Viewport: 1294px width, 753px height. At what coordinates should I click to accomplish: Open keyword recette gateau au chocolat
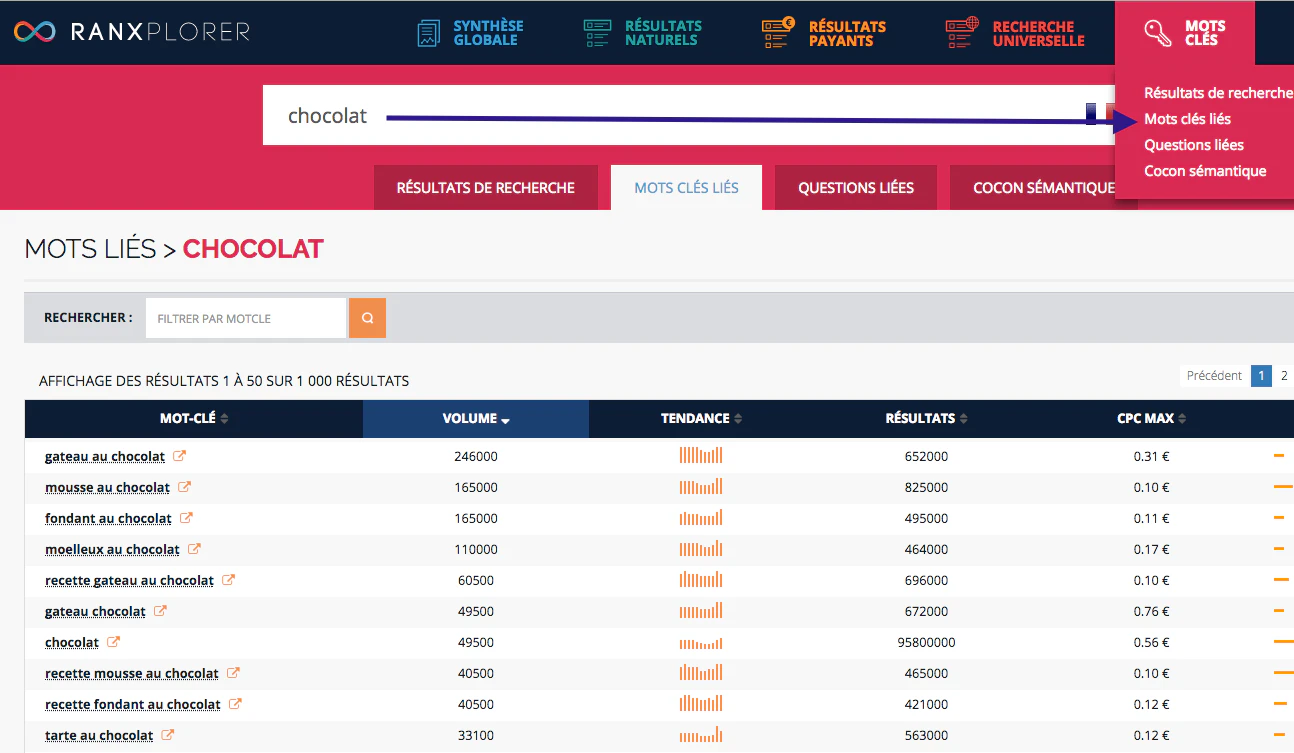pos(129,580)
